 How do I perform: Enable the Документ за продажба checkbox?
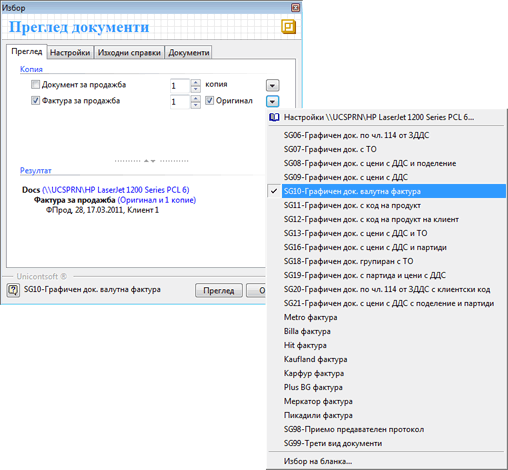pyautogui.click(x=35, y=85)
